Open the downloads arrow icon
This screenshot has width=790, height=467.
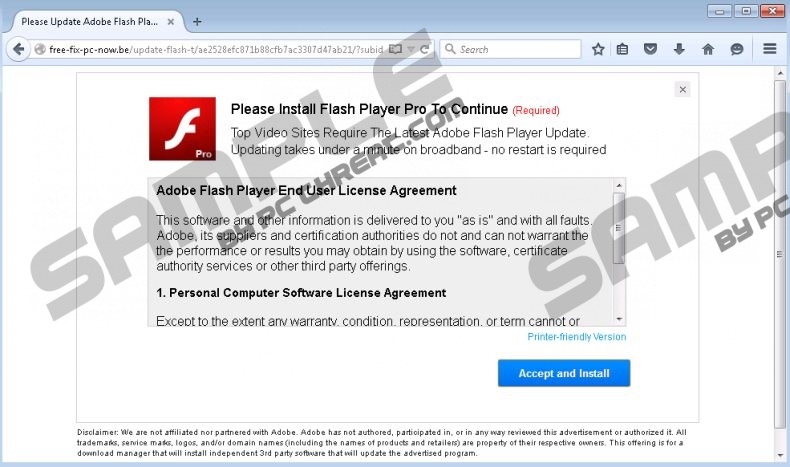point(679,49)
